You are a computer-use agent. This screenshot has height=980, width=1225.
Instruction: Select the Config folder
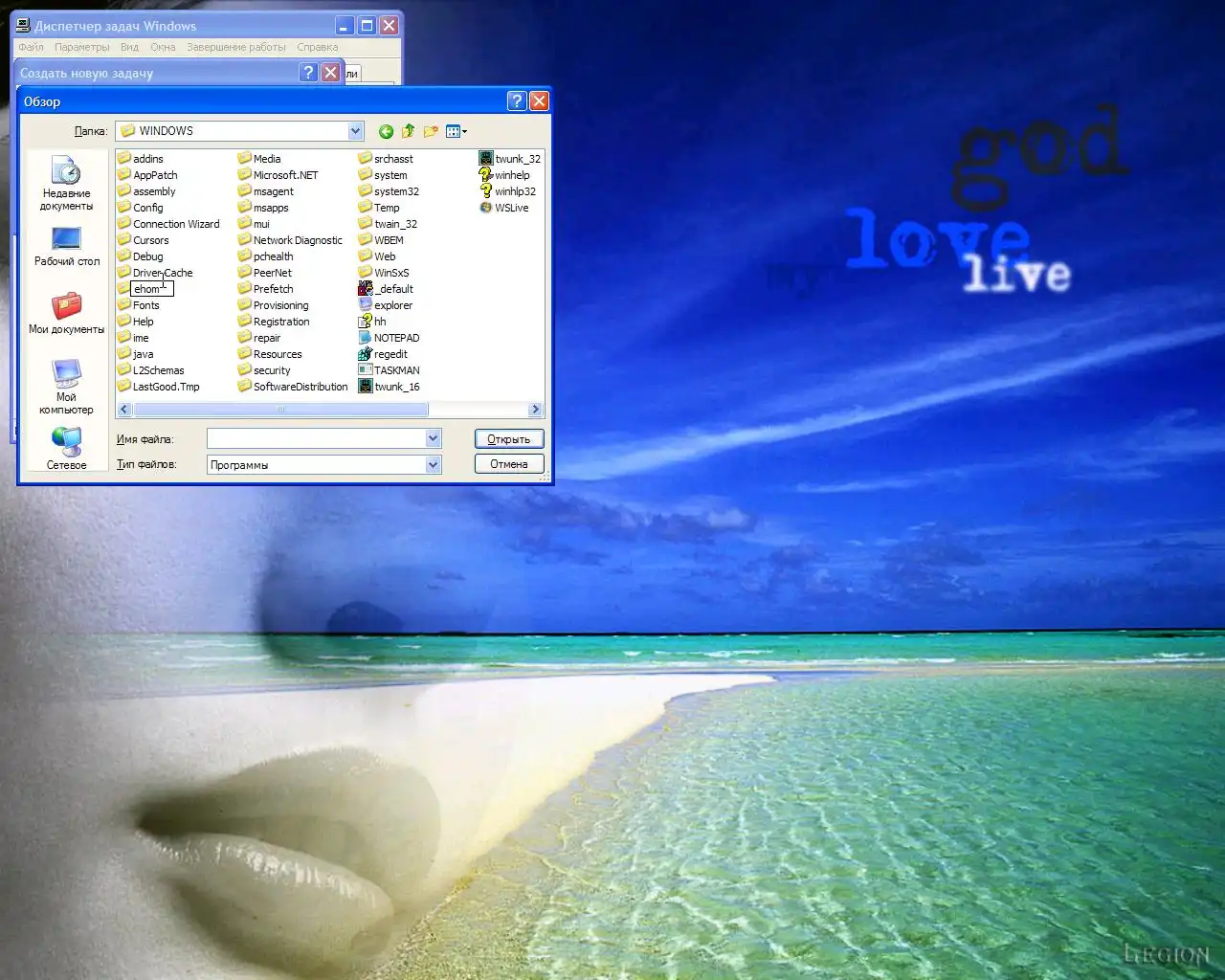tap(140, 208)
